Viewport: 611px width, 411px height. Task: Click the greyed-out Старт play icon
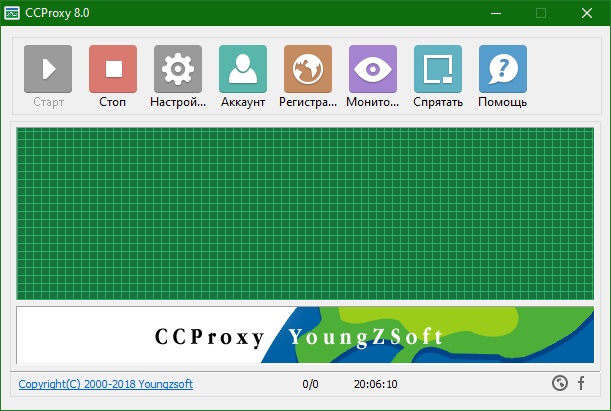[48, 69]
